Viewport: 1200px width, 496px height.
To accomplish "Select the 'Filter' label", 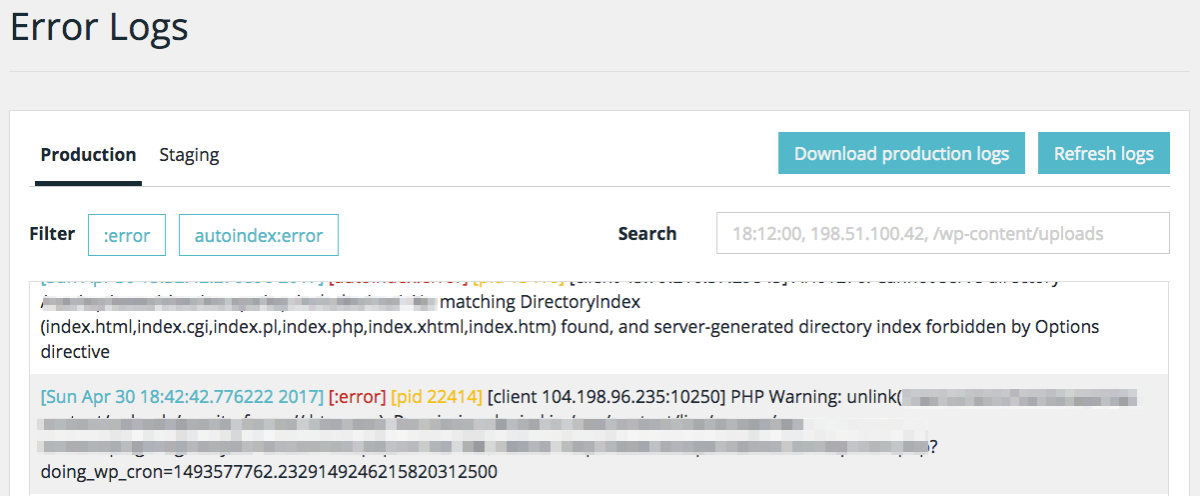I will 52,234.
